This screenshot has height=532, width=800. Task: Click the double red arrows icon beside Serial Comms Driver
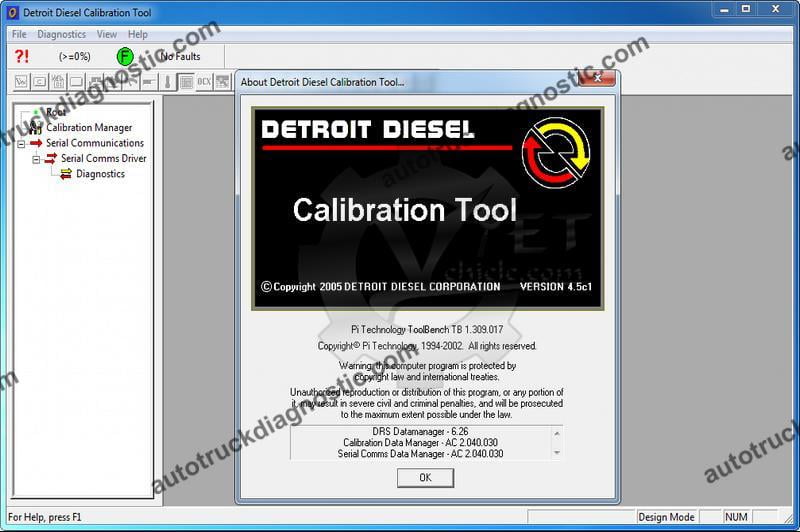51,159
